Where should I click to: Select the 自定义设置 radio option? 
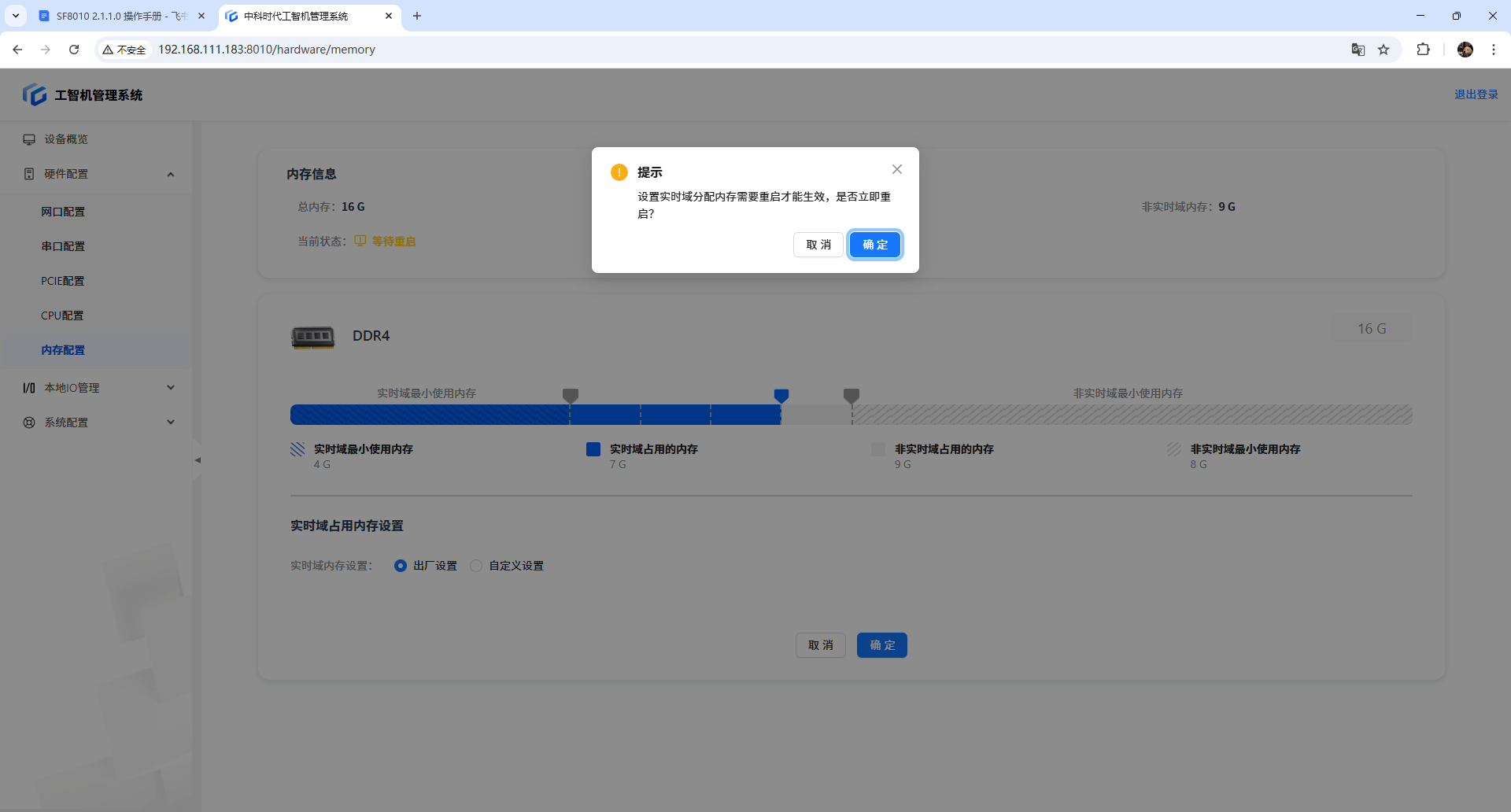476,566
